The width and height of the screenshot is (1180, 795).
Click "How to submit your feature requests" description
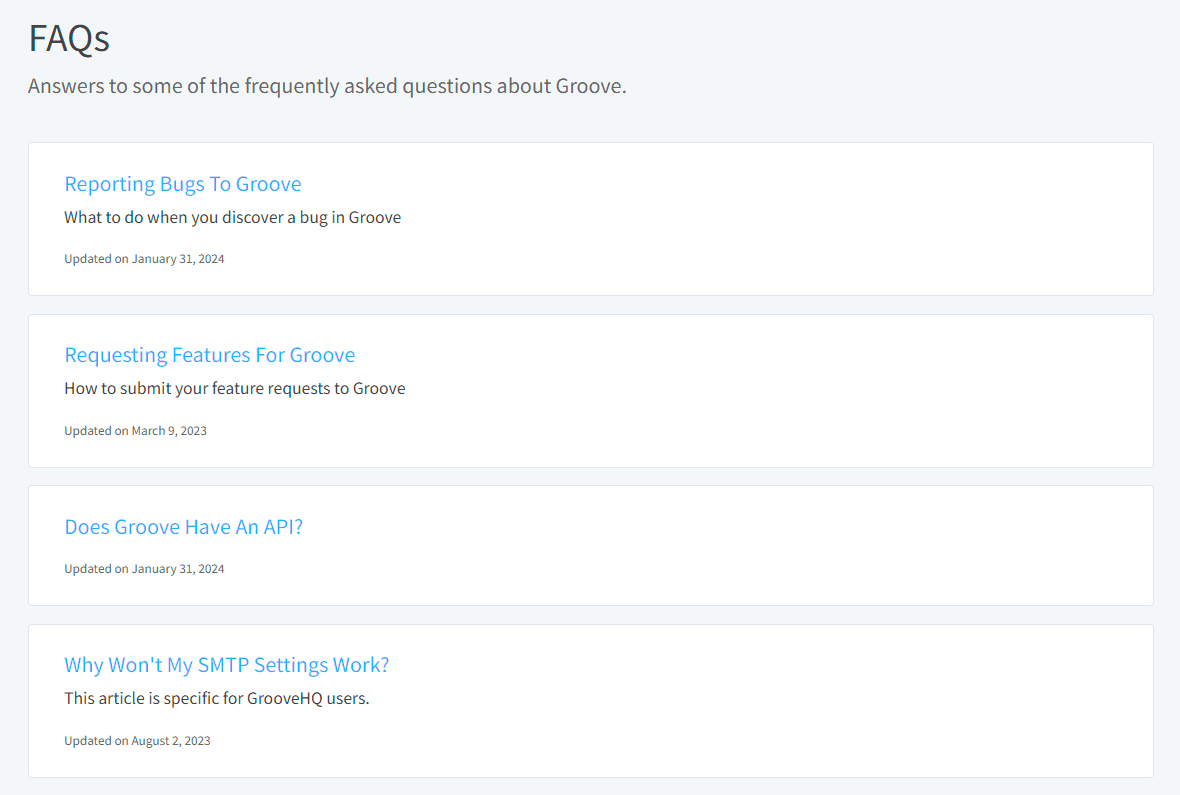pyautogui.click(x=234, y=388)
